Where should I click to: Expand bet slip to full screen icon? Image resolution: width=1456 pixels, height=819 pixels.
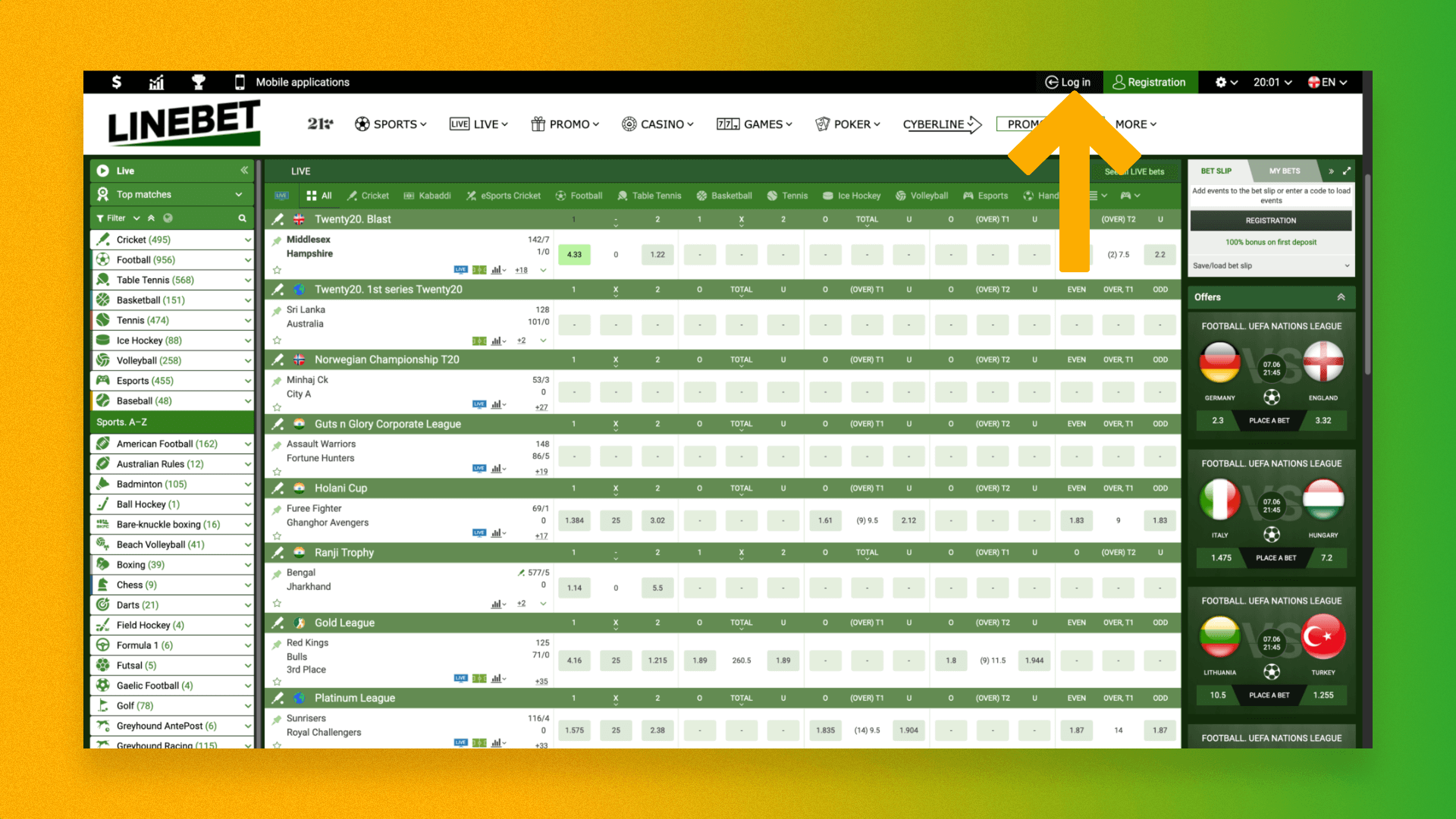[x=1347, y=171]
